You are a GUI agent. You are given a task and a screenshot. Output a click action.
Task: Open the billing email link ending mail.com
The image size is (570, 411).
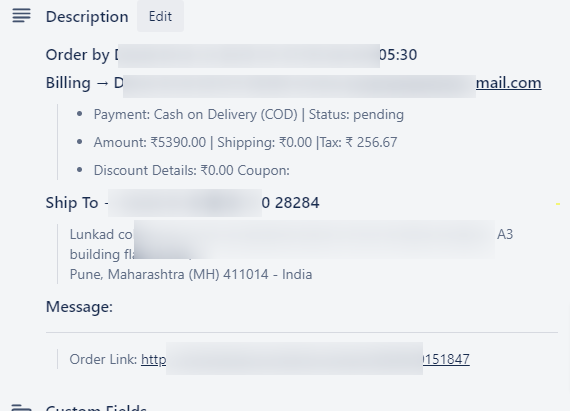[509, 83]
